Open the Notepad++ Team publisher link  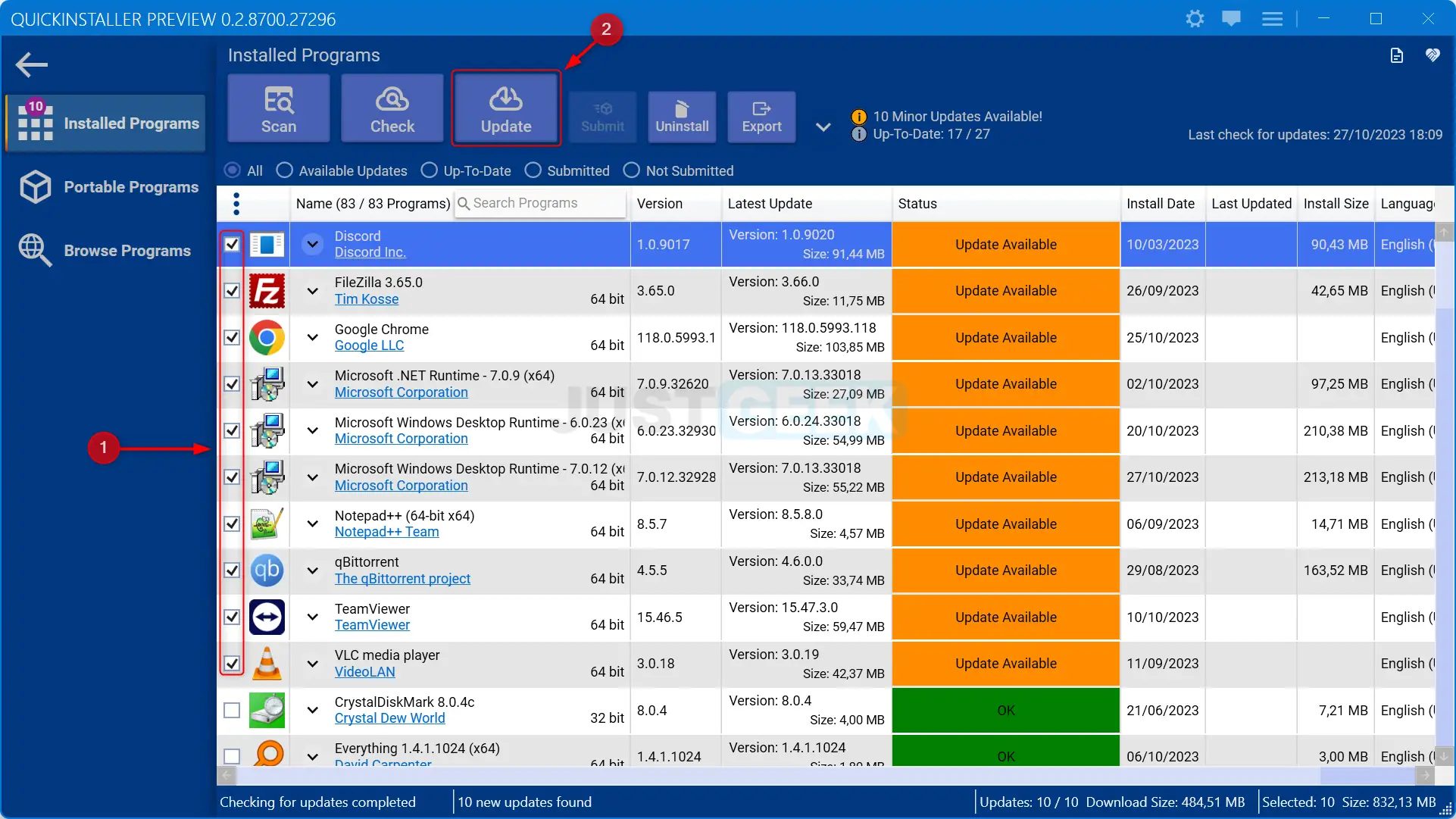386,532
